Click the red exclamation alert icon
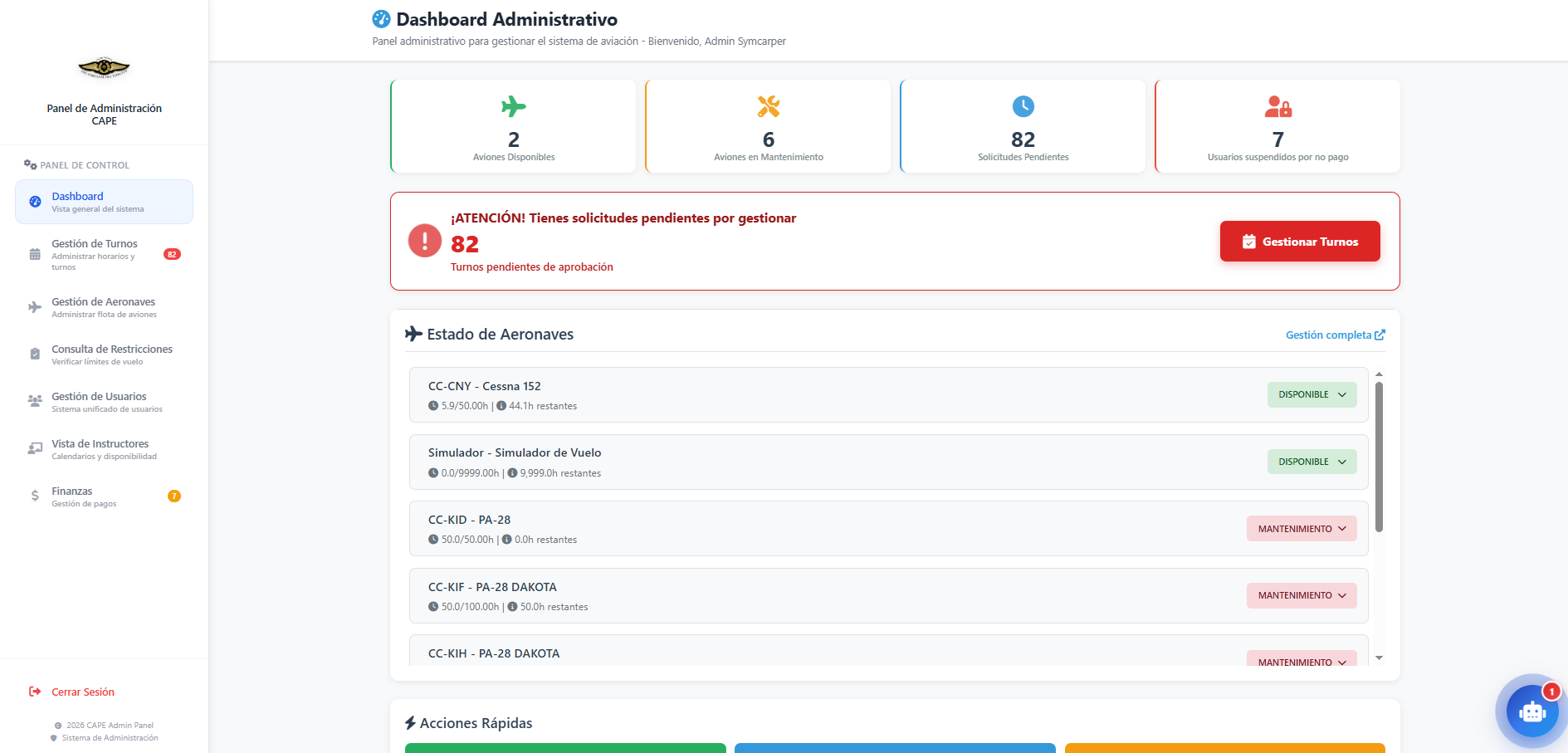 (x=425, y=241)
